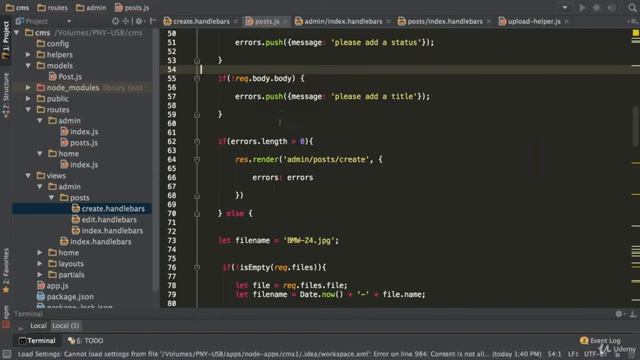The width and height of the screenshot is (640, 360).
Task: Expand the node_modules folder
Action: [28, 87]
